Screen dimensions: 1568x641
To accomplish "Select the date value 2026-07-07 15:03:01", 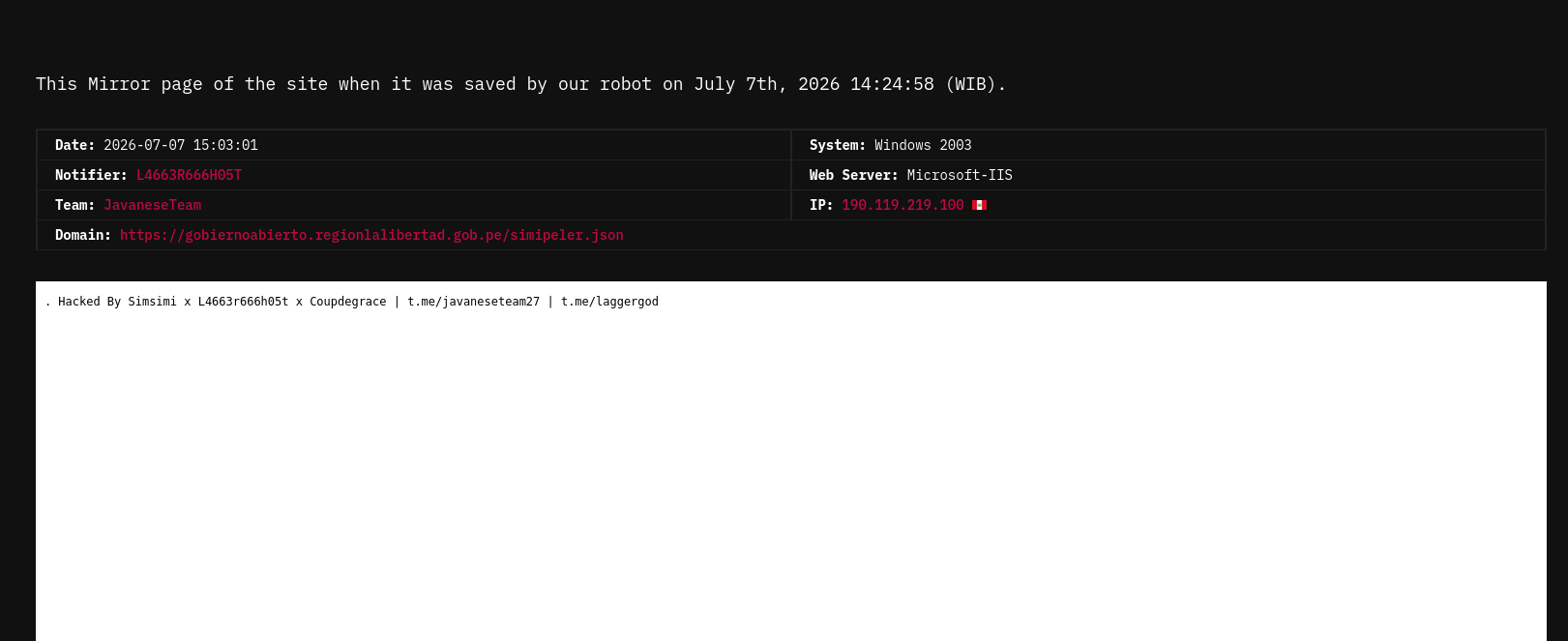I will tap(181, 145).
